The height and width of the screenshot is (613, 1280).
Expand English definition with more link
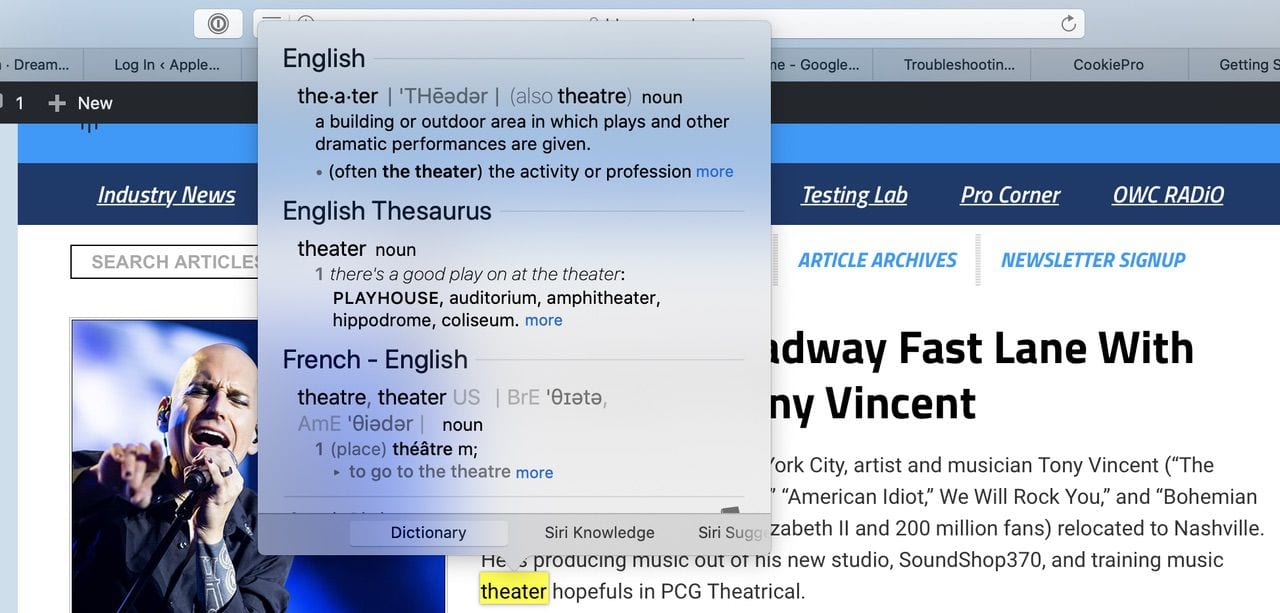(714, 171)
